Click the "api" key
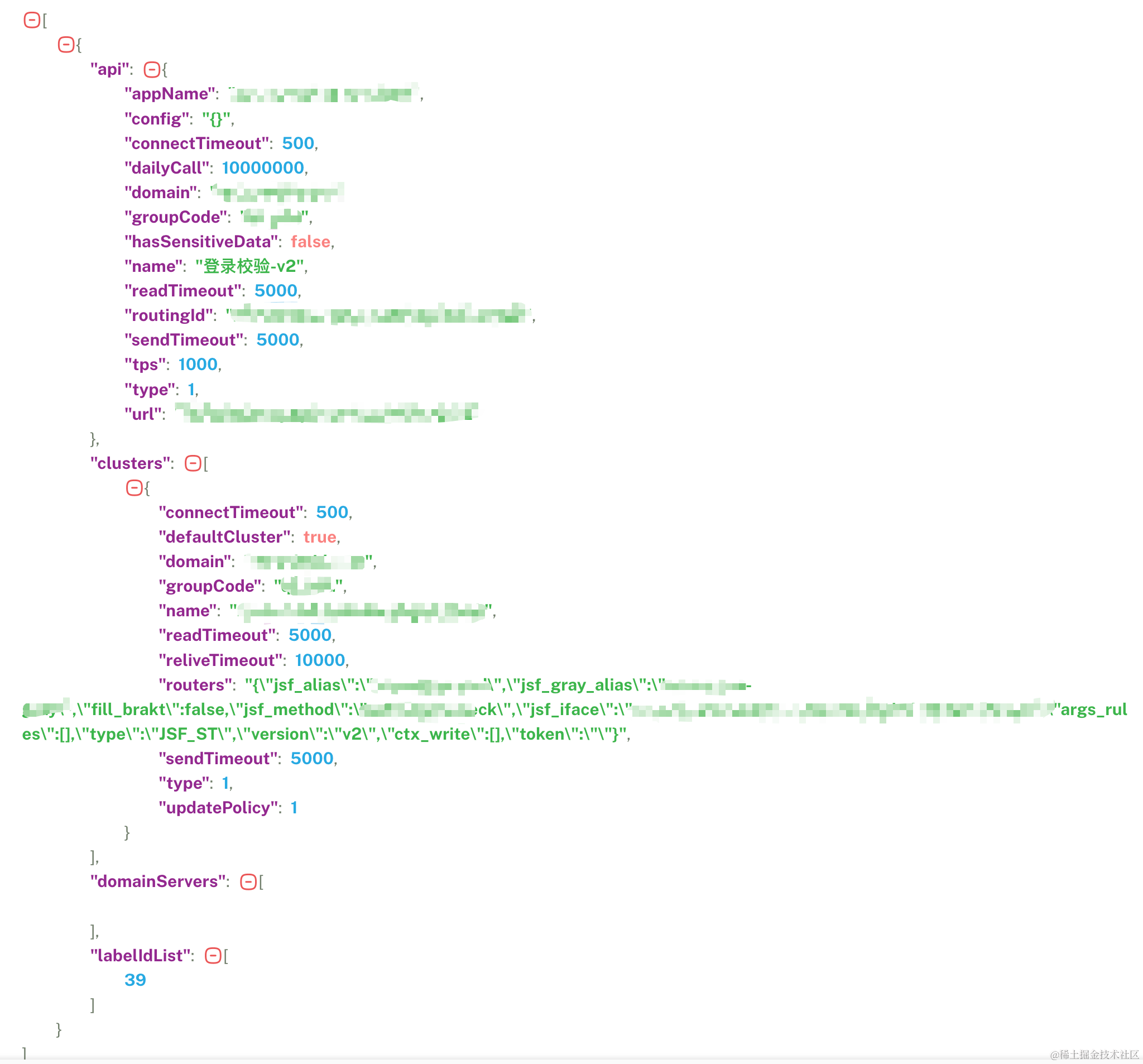 click(110, 70)
